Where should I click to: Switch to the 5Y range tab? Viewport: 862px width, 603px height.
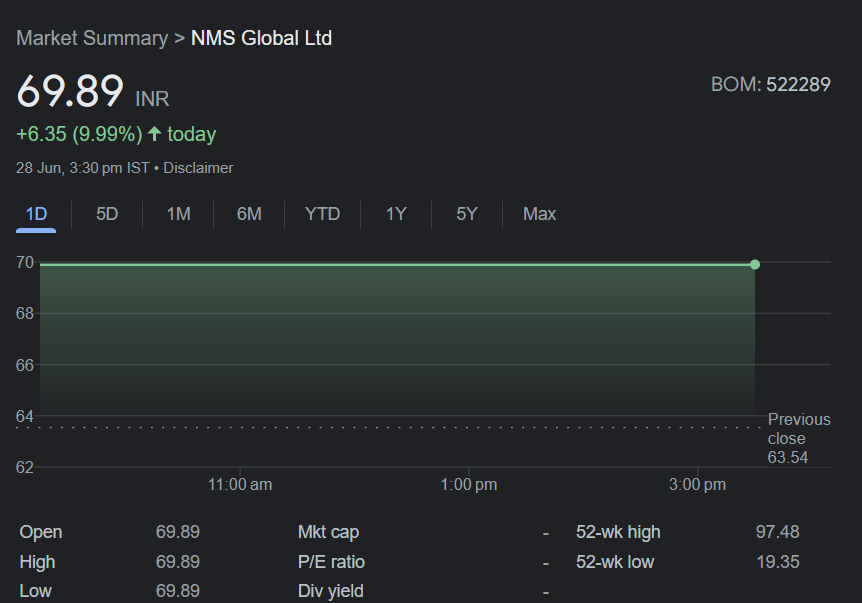(x=467, y=214)
